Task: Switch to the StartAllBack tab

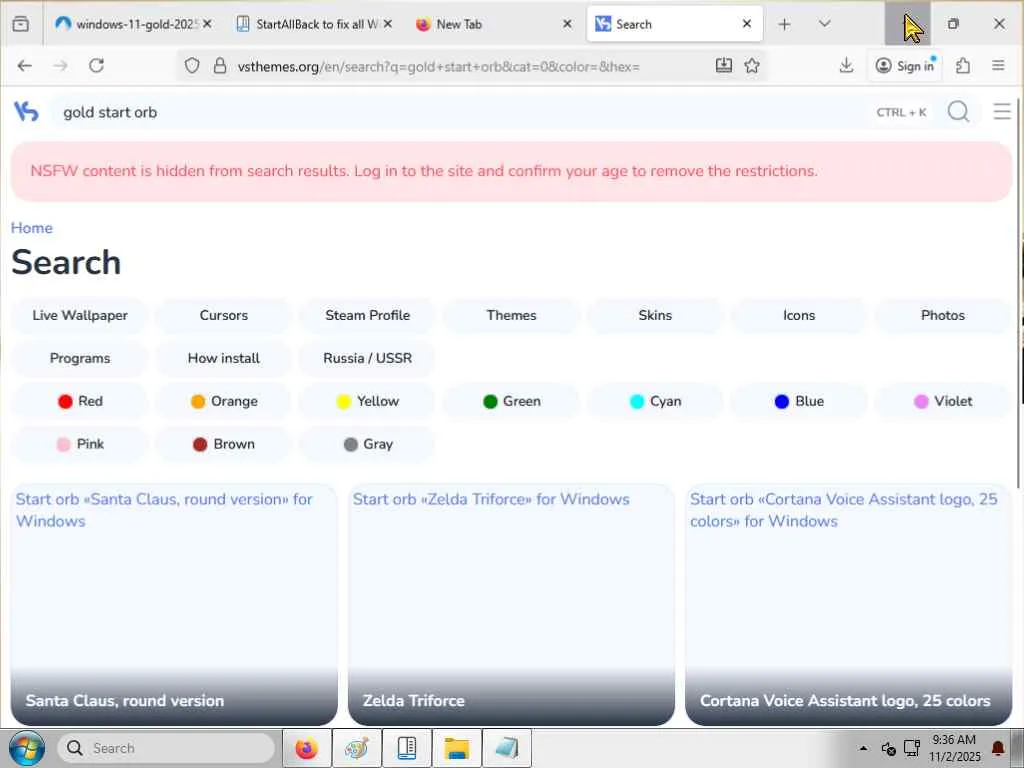Action: click(x=313, y=24)
